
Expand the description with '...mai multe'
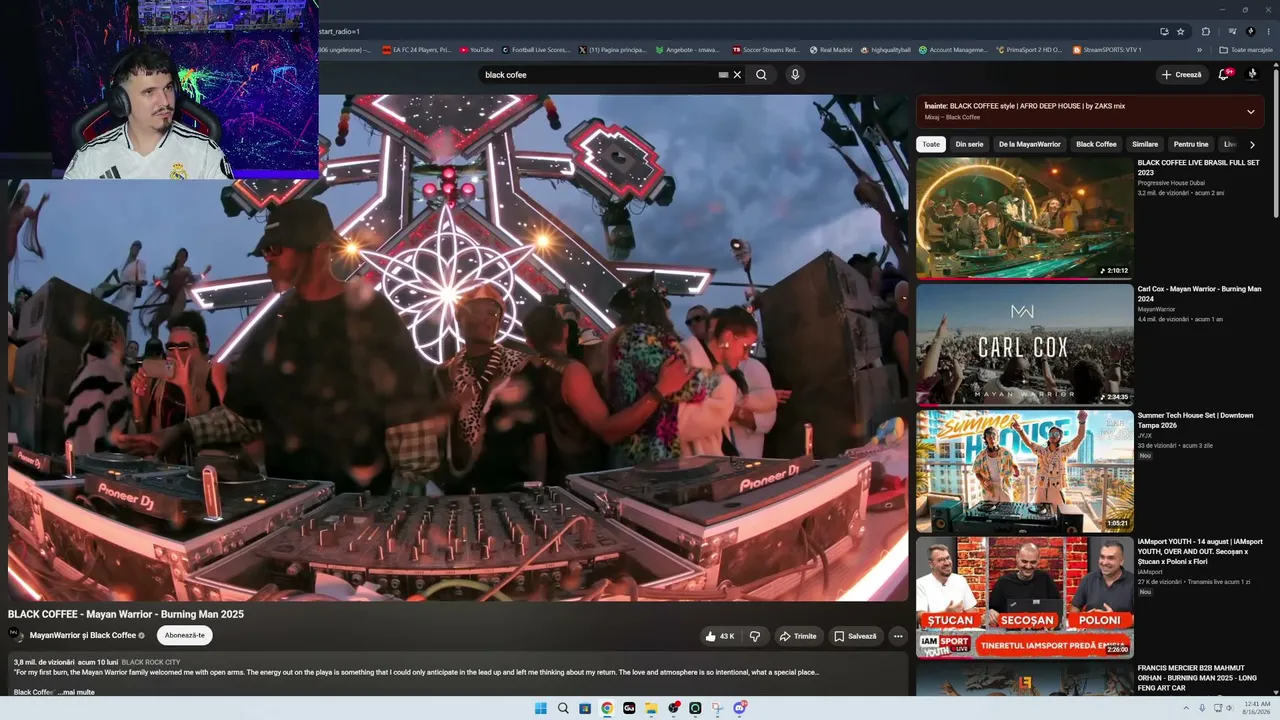click(76, 692)
